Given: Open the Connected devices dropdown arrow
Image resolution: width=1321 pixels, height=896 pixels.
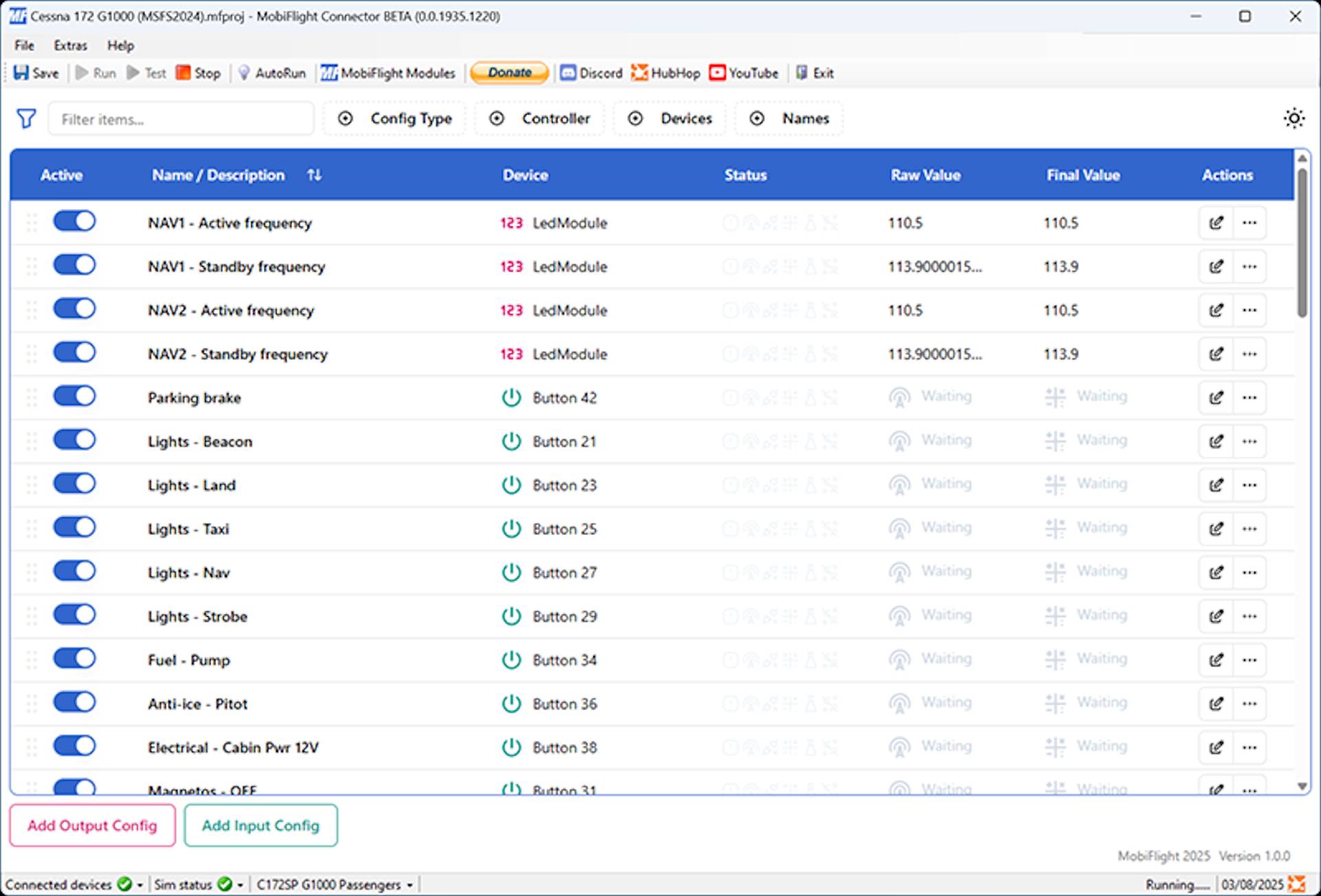Looking at the screenshot, I should pyautogui.click(x=140, y=885).
